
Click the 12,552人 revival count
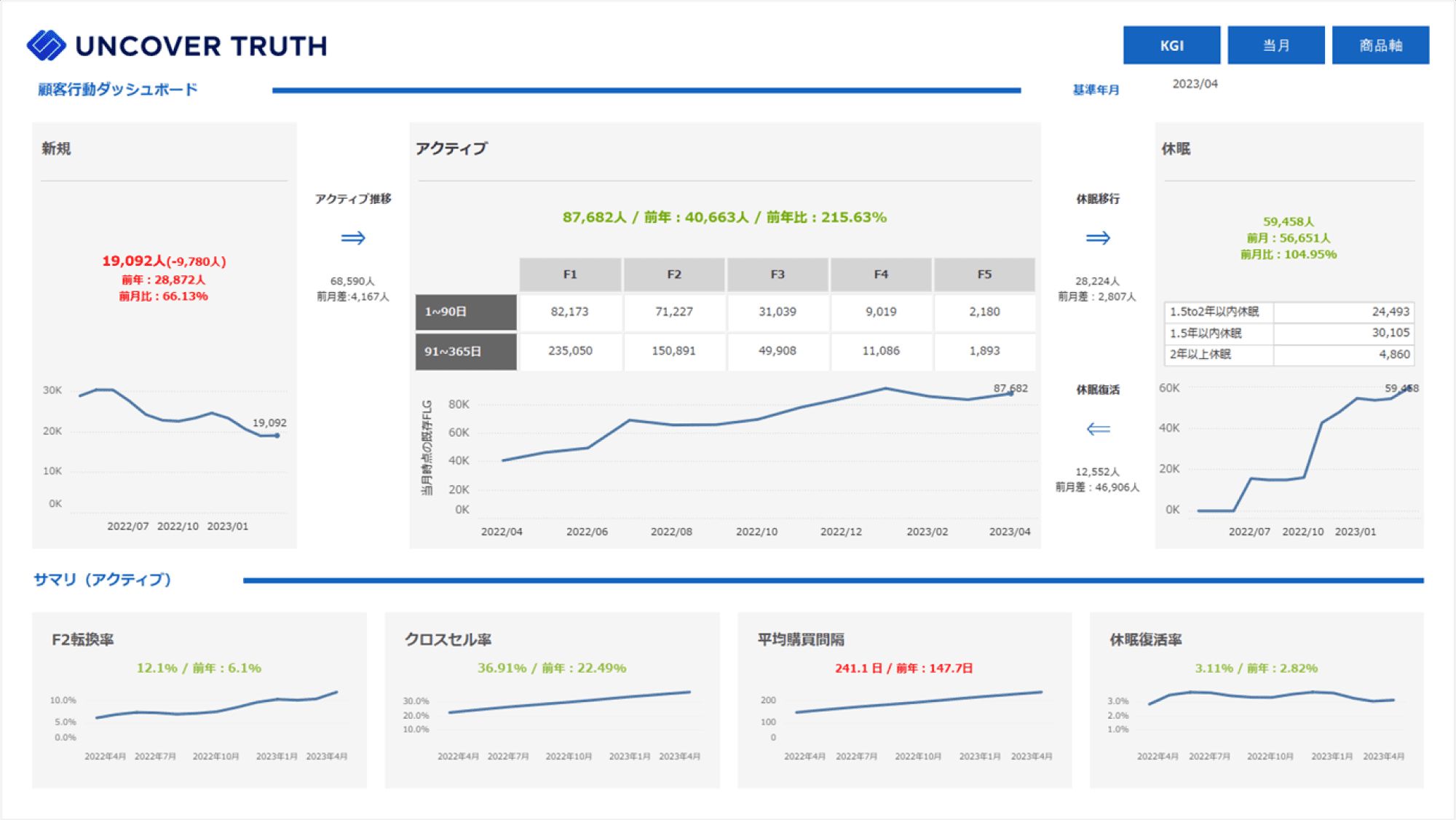click(x=1097, y=472)
